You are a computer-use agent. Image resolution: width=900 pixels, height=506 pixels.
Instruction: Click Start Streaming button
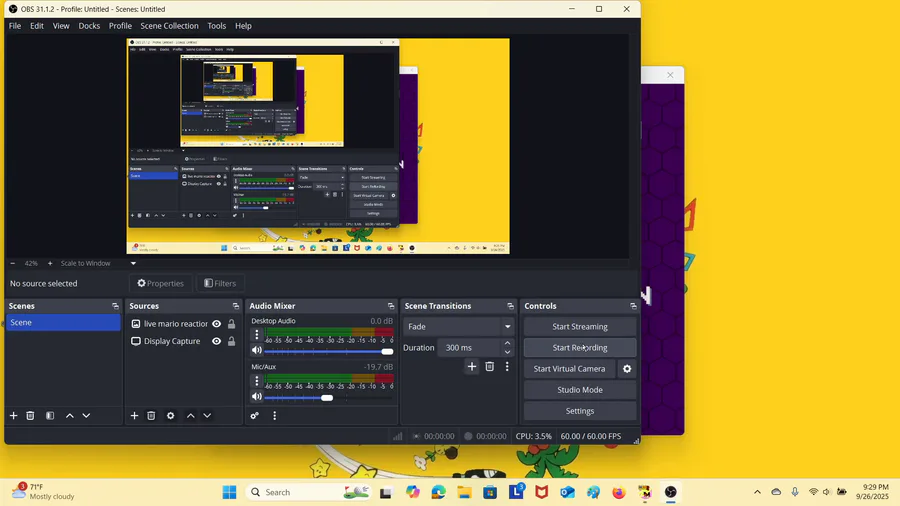coord(580,326)
